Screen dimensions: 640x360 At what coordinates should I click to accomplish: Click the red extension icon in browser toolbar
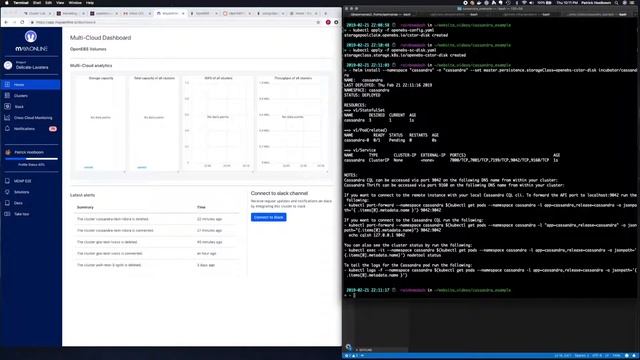click(328, 22)
